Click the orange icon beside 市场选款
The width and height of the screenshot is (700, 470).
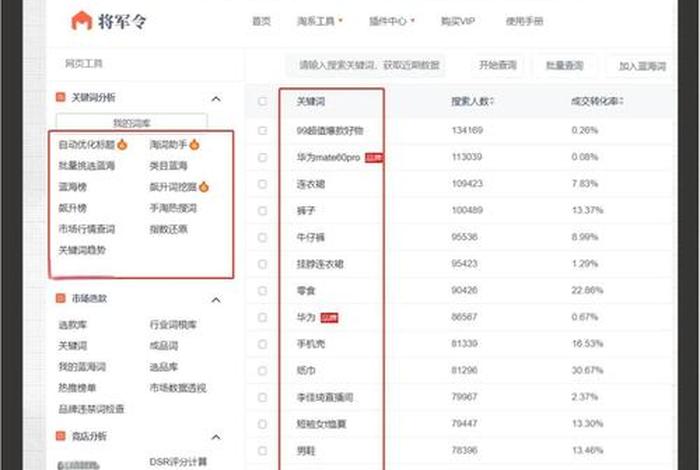tap(60, 298)
